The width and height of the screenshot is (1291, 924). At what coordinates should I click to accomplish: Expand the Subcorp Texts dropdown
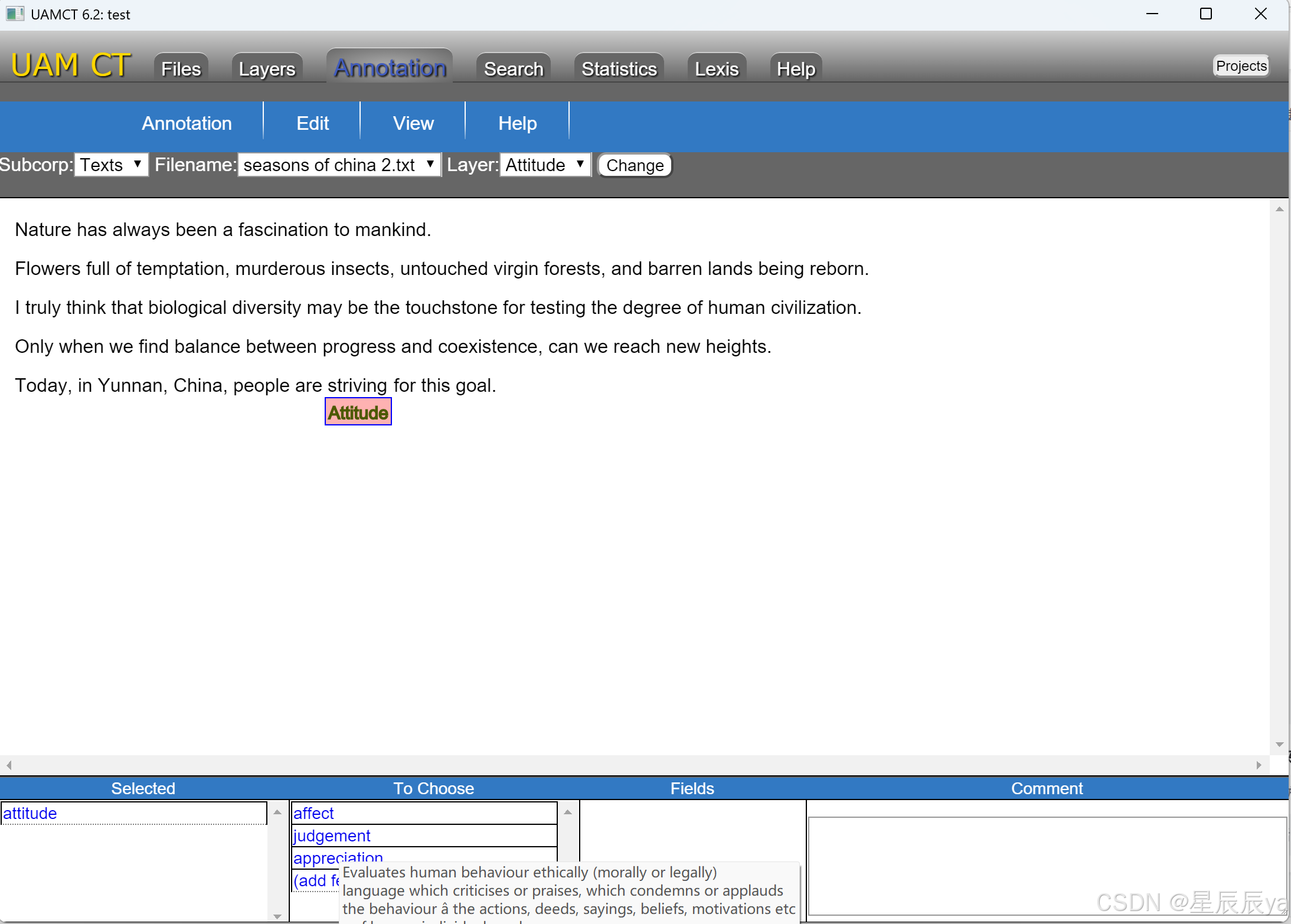[111, 165]
